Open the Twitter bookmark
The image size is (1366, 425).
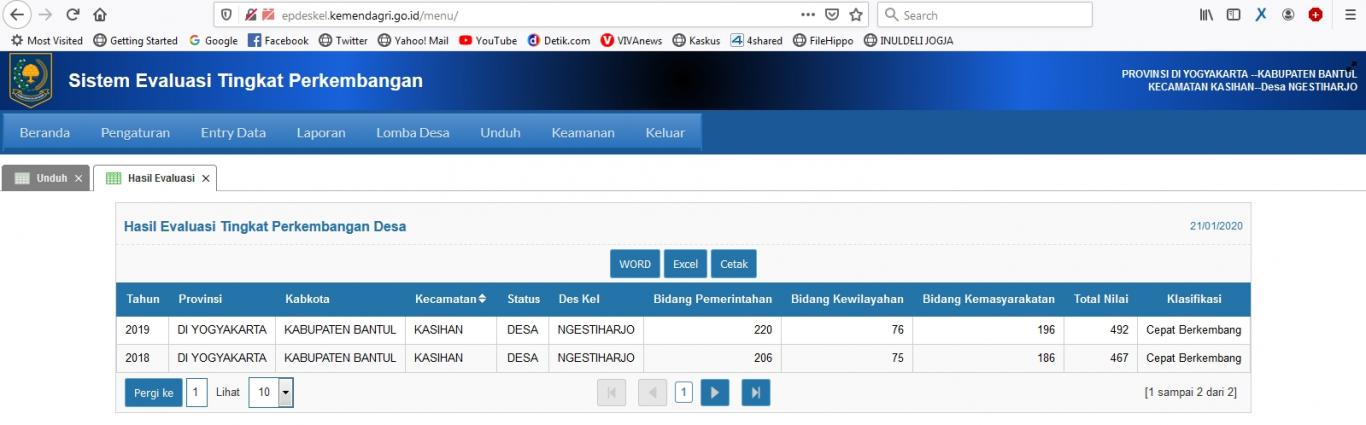[x=343, y=41]
